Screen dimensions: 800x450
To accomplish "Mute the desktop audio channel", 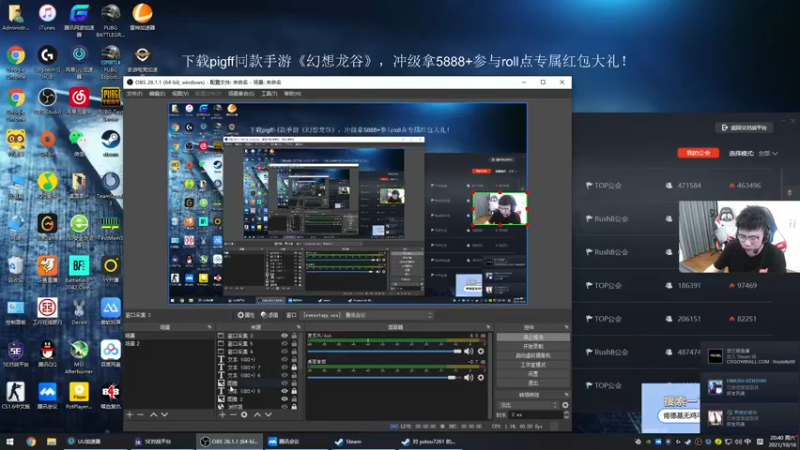I will [468, 378].
